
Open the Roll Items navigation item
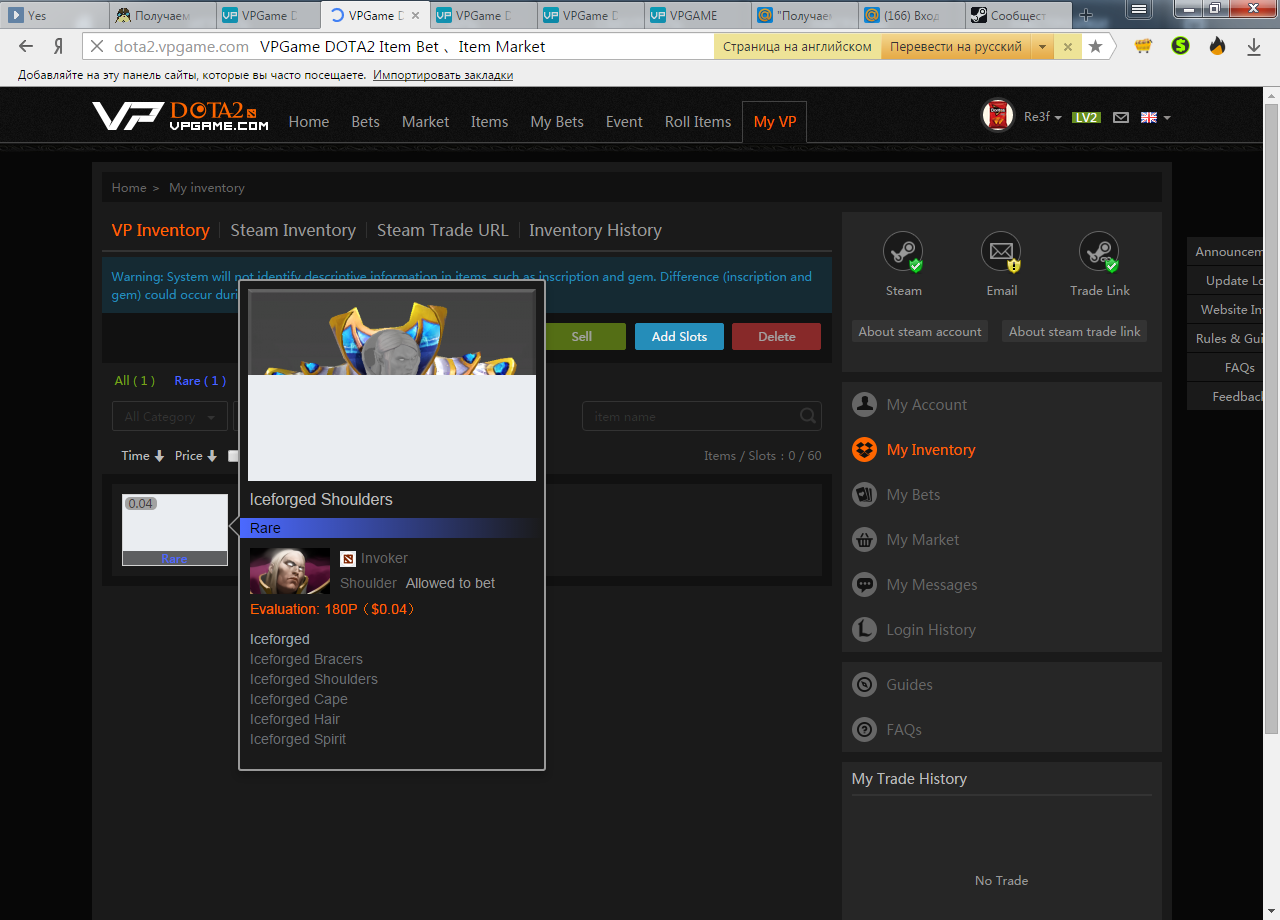[x=698, y=122]
